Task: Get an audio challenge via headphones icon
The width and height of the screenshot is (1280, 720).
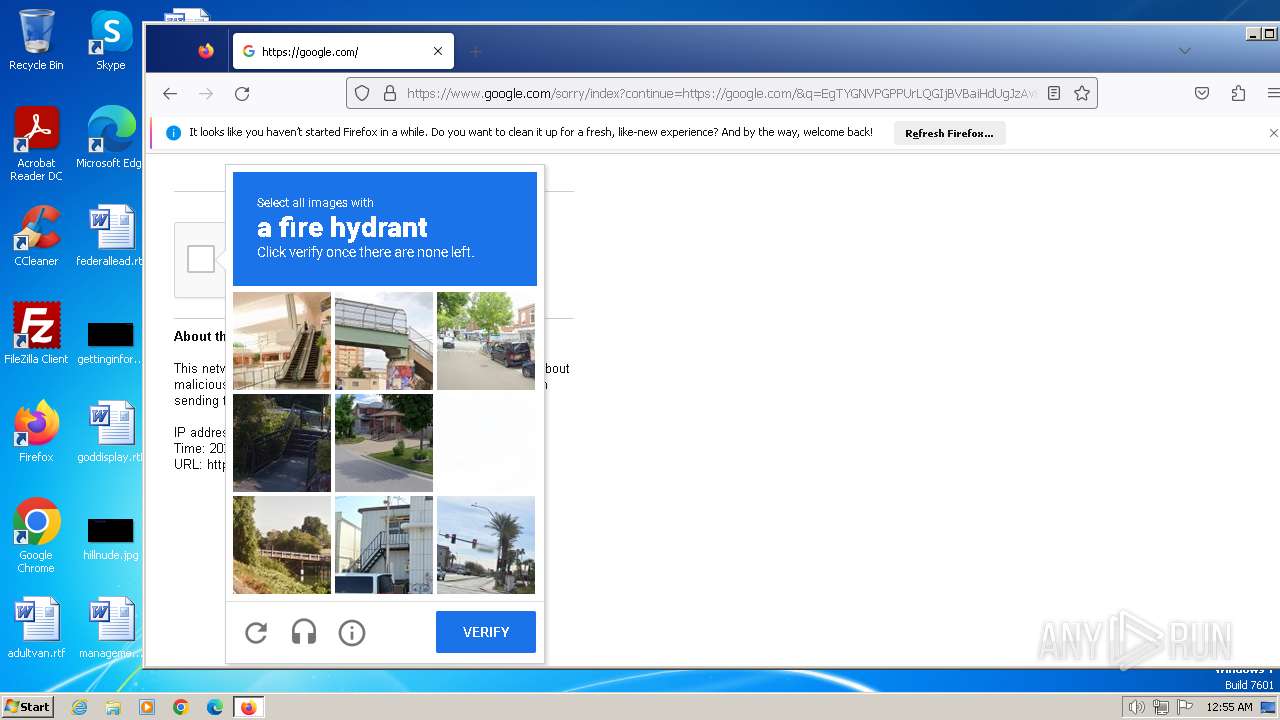Action: coord(304,632)
